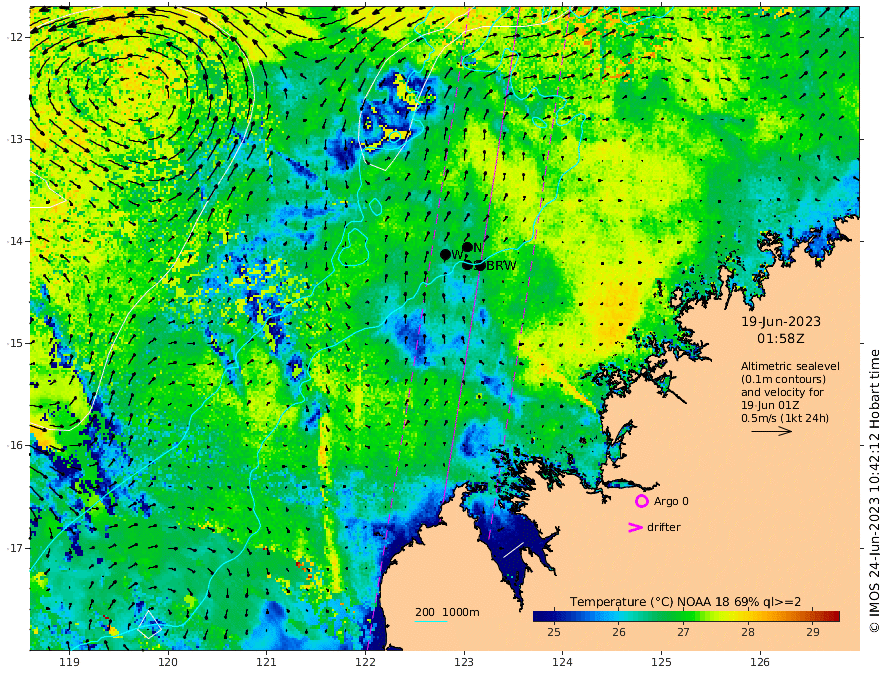This screenshot has width=880, height=680.
Task: Click longitude axis label 126
Action: tap(760, 662)
